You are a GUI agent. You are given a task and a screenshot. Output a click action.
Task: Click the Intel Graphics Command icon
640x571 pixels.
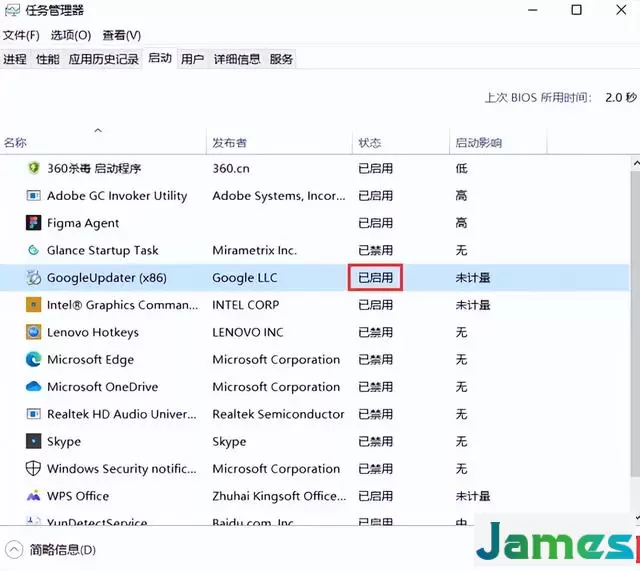(33, 304)
